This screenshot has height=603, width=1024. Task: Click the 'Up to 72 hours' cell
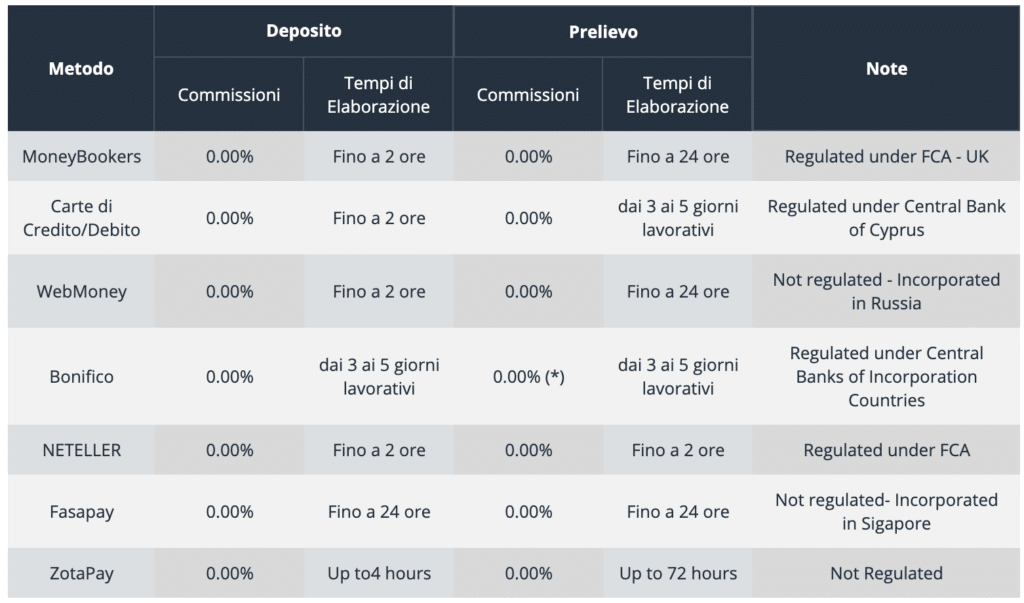[x=678, y=573]
